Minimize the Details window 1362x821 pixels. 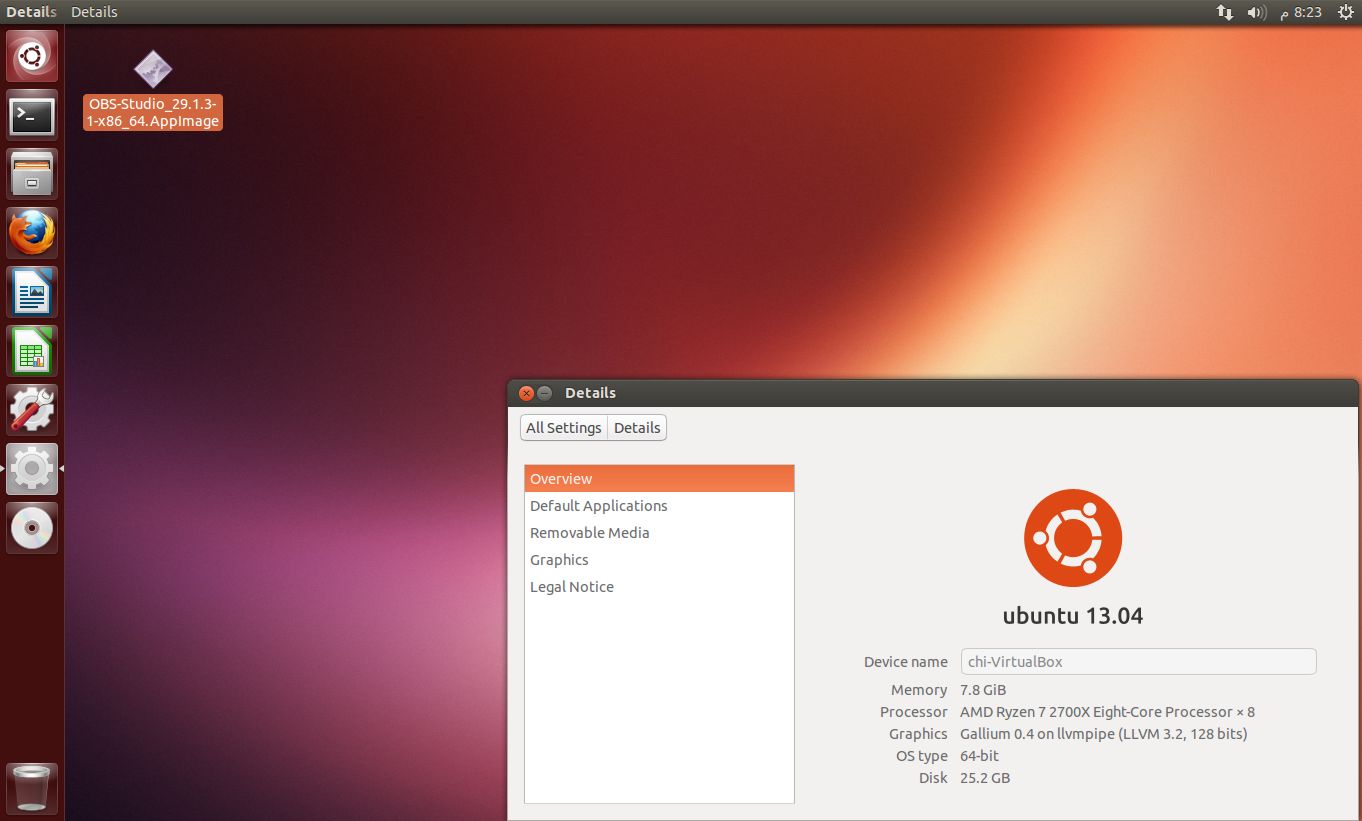(x=545, y=393)
